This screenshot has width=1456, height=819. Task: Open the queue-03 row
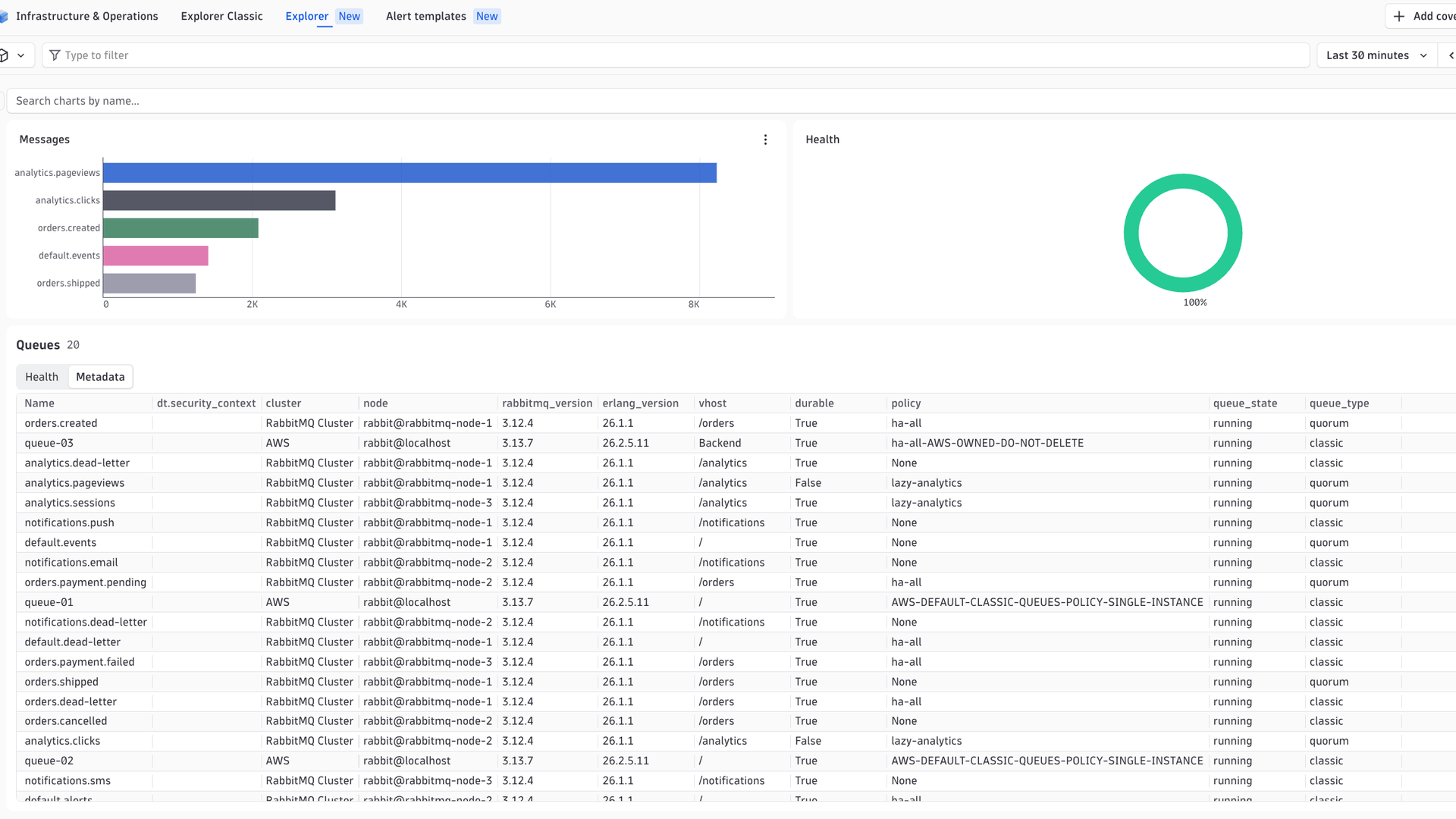coord(49,443)
